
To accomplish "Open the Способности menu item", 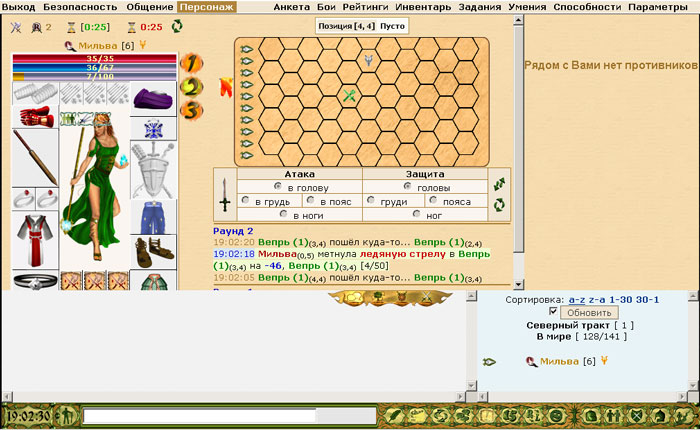I will (587, 7).
